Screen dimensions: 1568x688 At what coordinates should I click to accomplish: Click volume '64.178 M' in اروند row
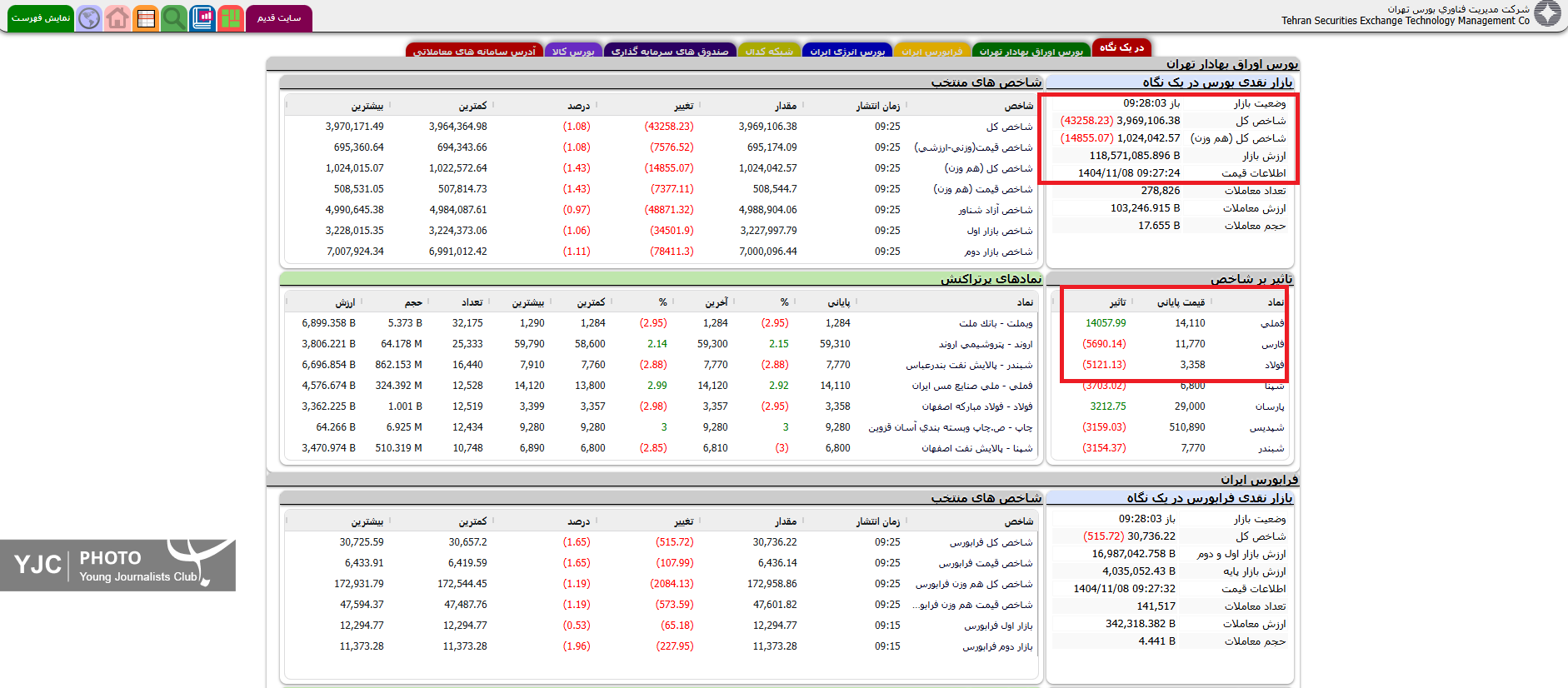tap(402, 344)
